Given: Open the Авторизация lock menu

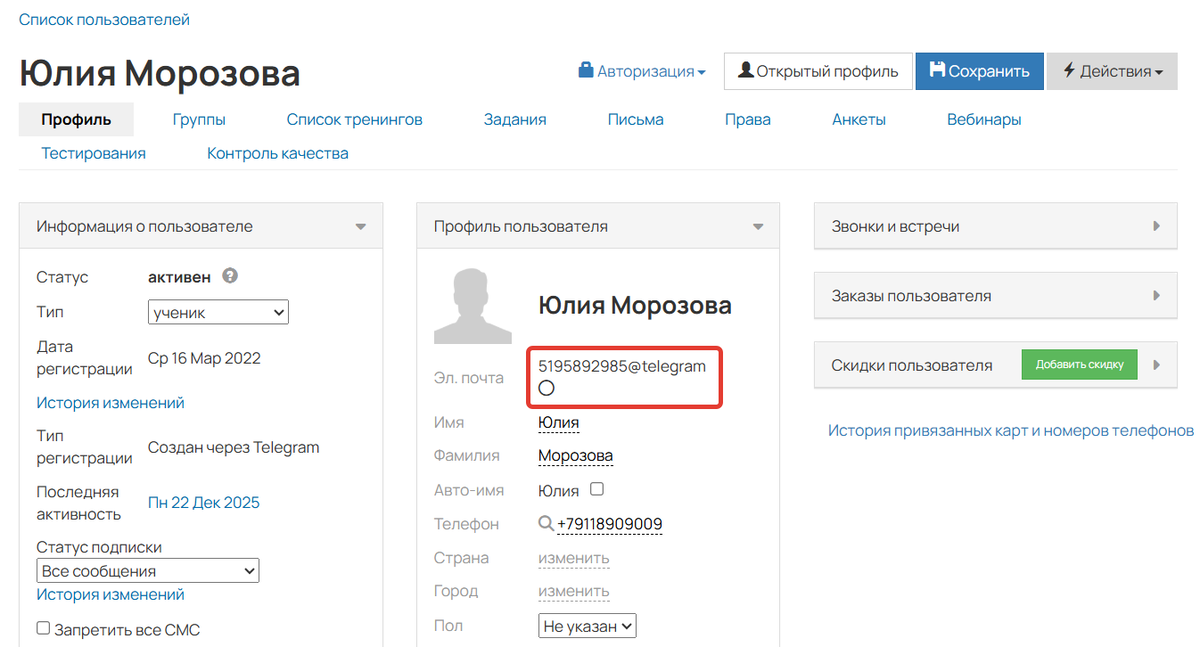Looking at the screenshot, I should (642, 71).
